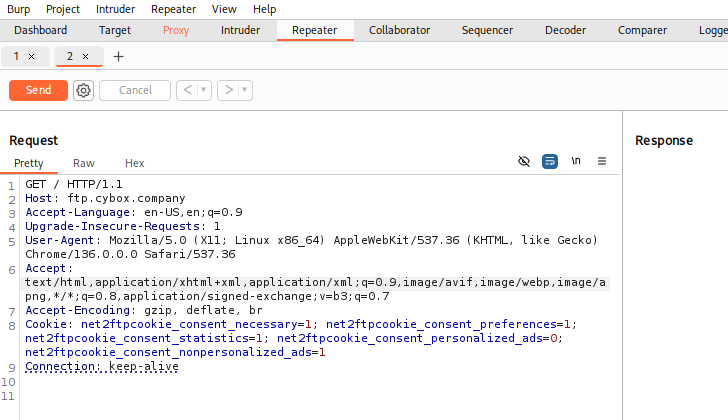
Task: Toggle hidden-eye icon in request editor
Action: (x=523, y=161)
